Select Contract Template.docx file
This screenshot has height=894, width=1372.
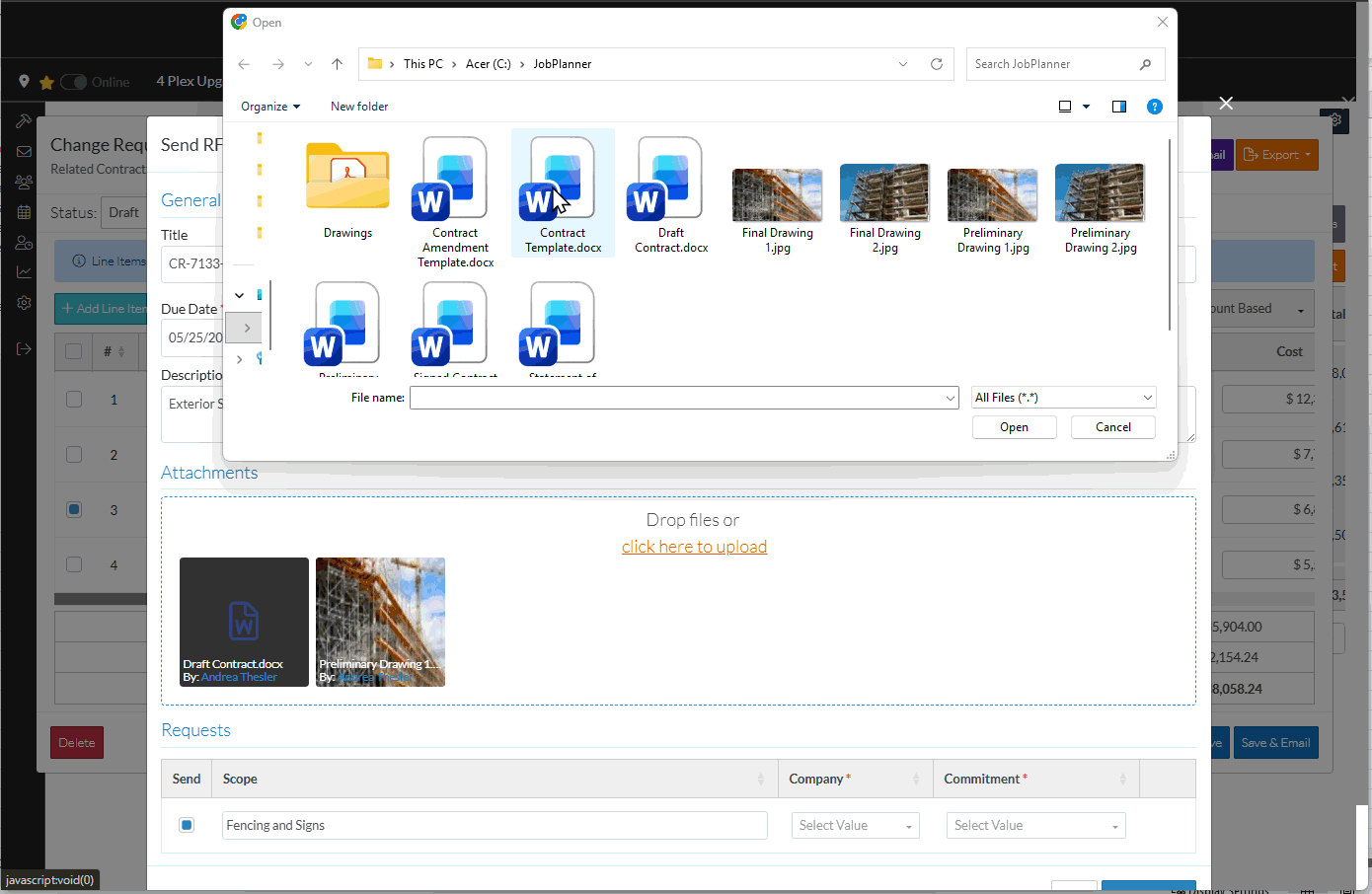pos(563,193)
